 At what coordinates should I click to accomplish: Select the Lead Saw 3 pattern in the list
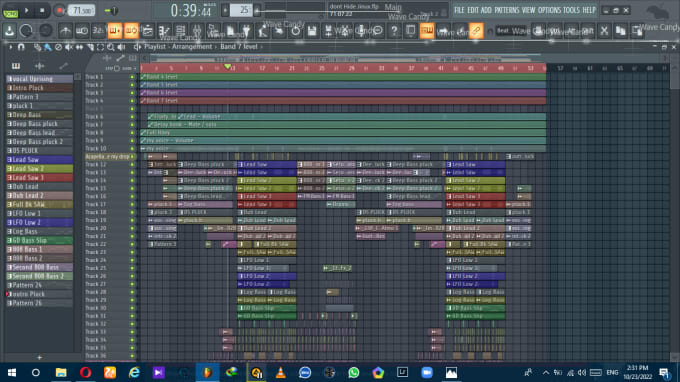tap(39, 177)
